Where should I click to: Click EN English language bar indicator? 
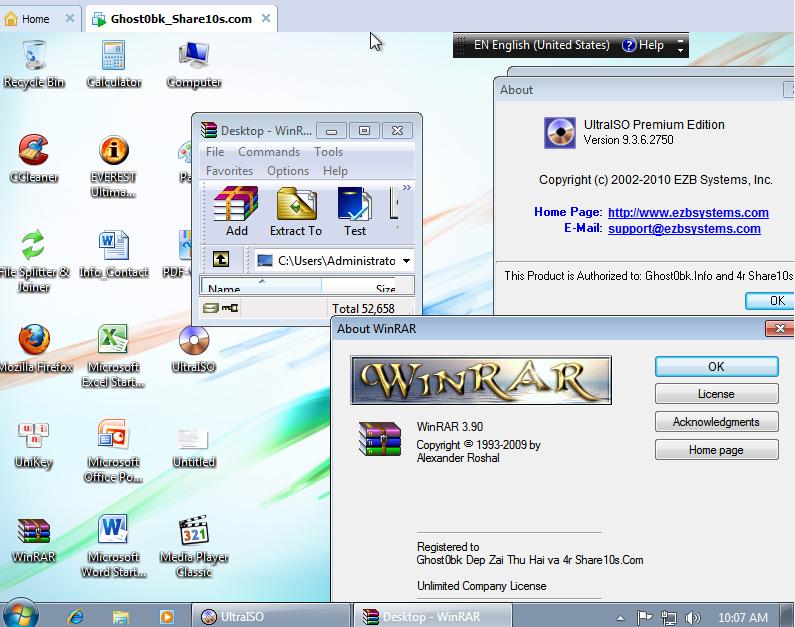(x=541, y=45)
